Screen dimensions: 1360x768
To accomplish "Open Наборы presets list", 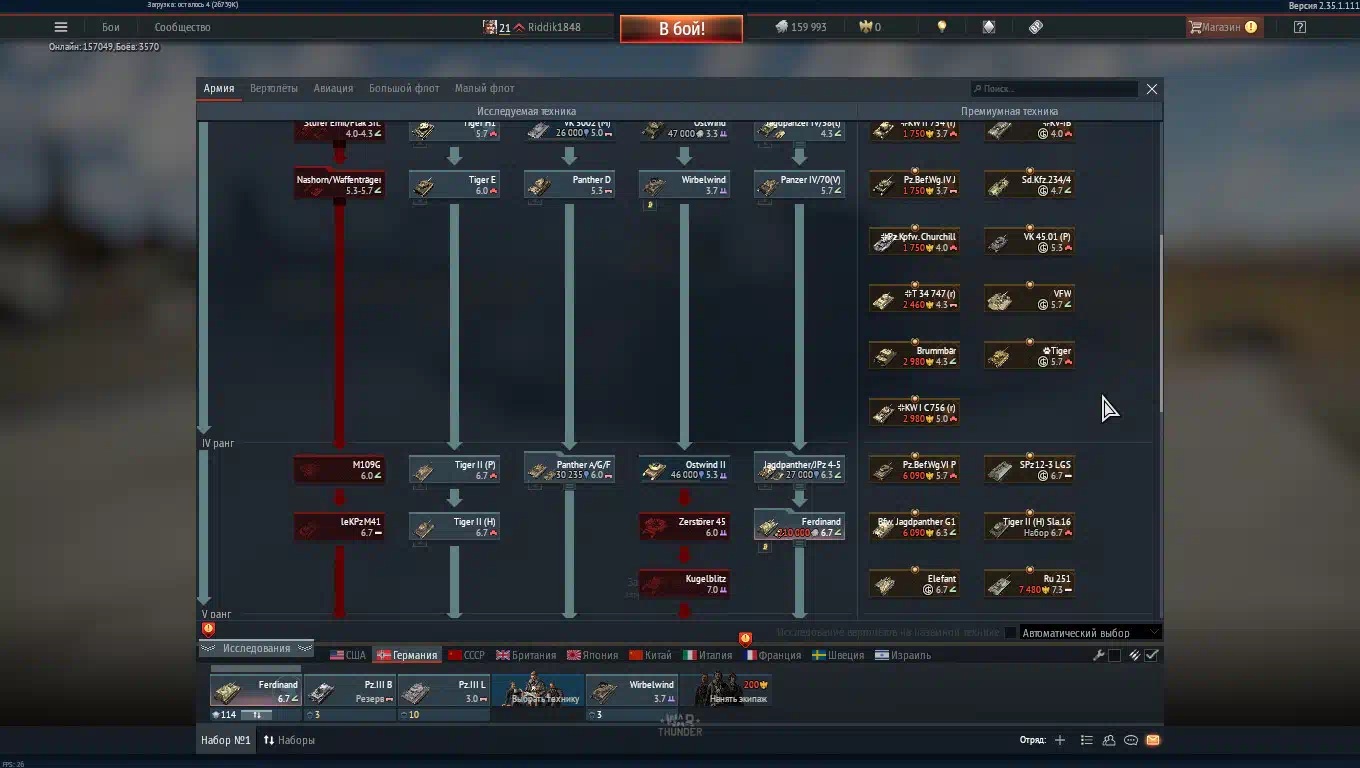I will 289,740.
